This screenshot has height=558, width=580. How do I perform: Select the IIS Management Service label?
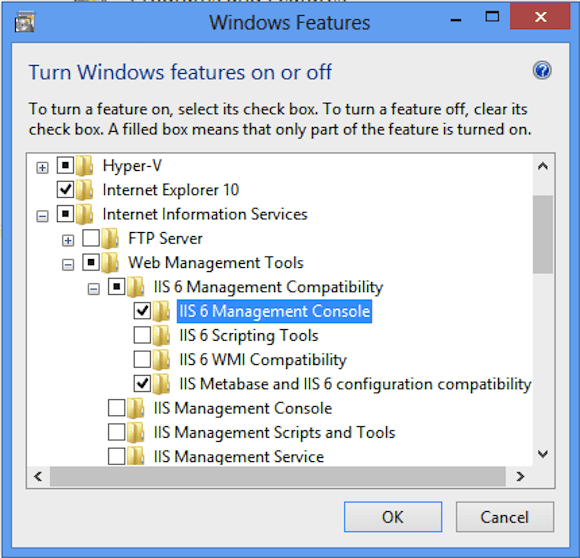pyautogui.click(x=239, y=457)
